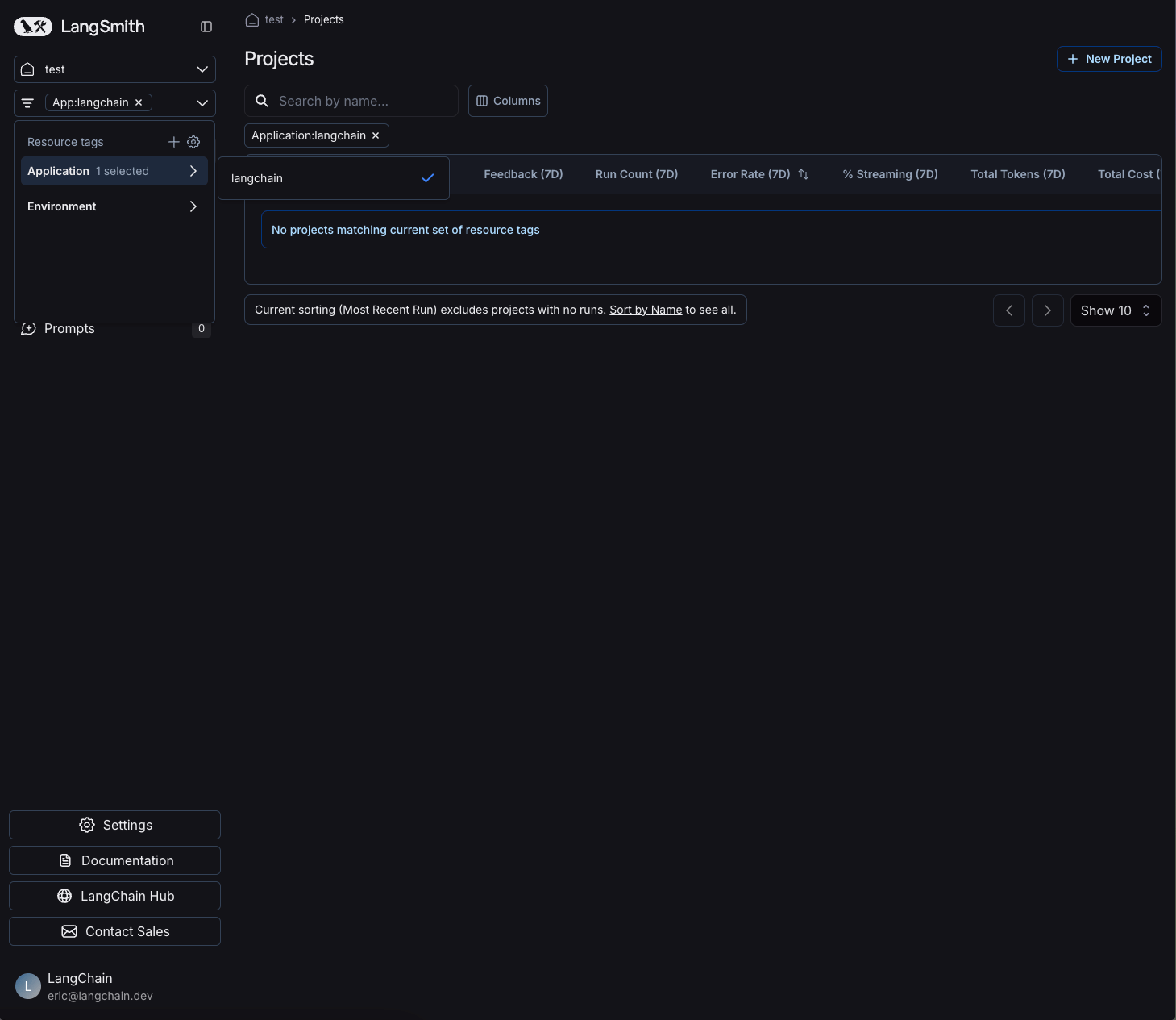Click the filter lines icon

[27, 102]
